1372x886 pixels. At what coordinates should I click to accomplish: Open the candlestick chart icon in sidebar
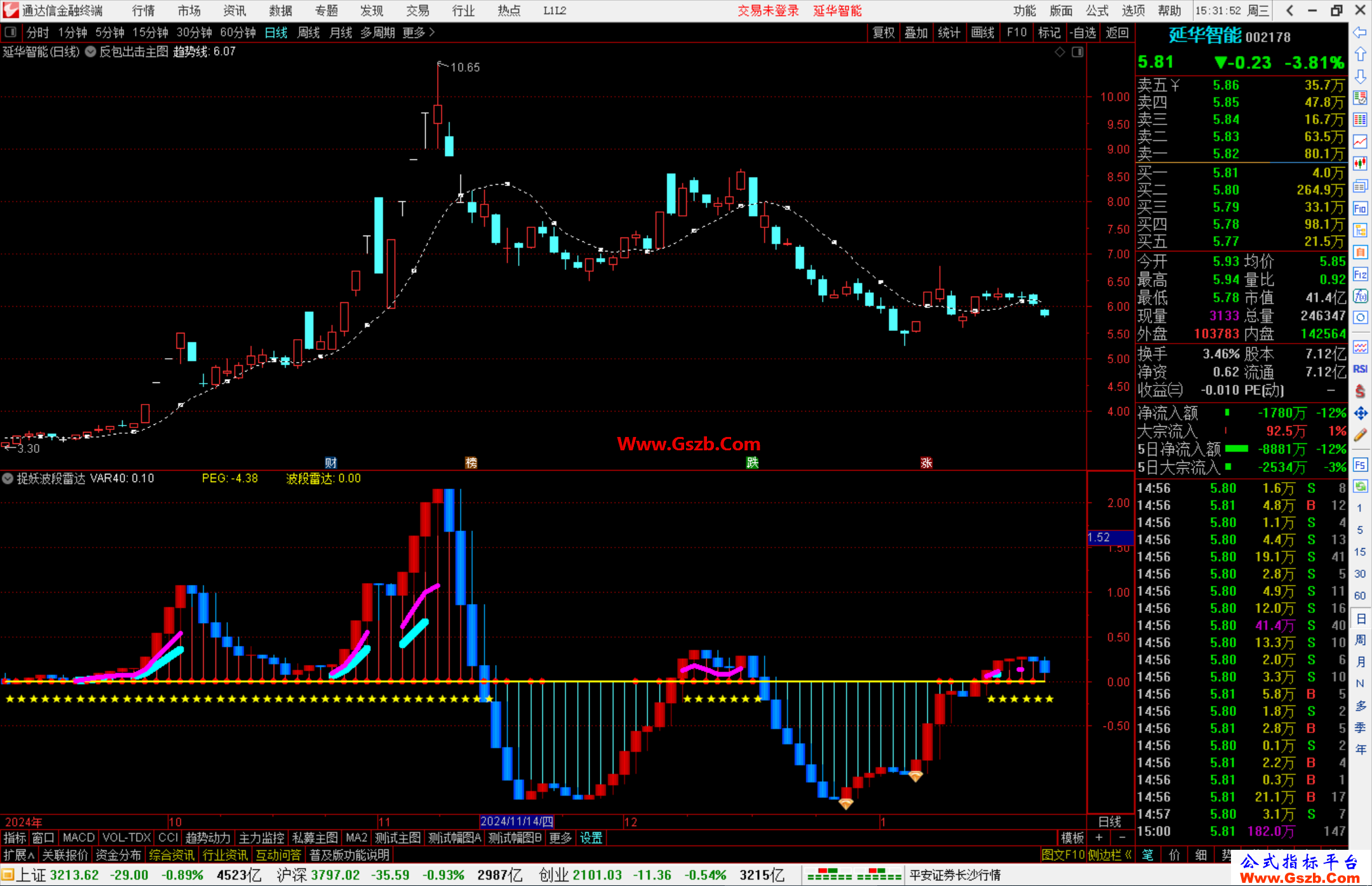coord(1360,164)
